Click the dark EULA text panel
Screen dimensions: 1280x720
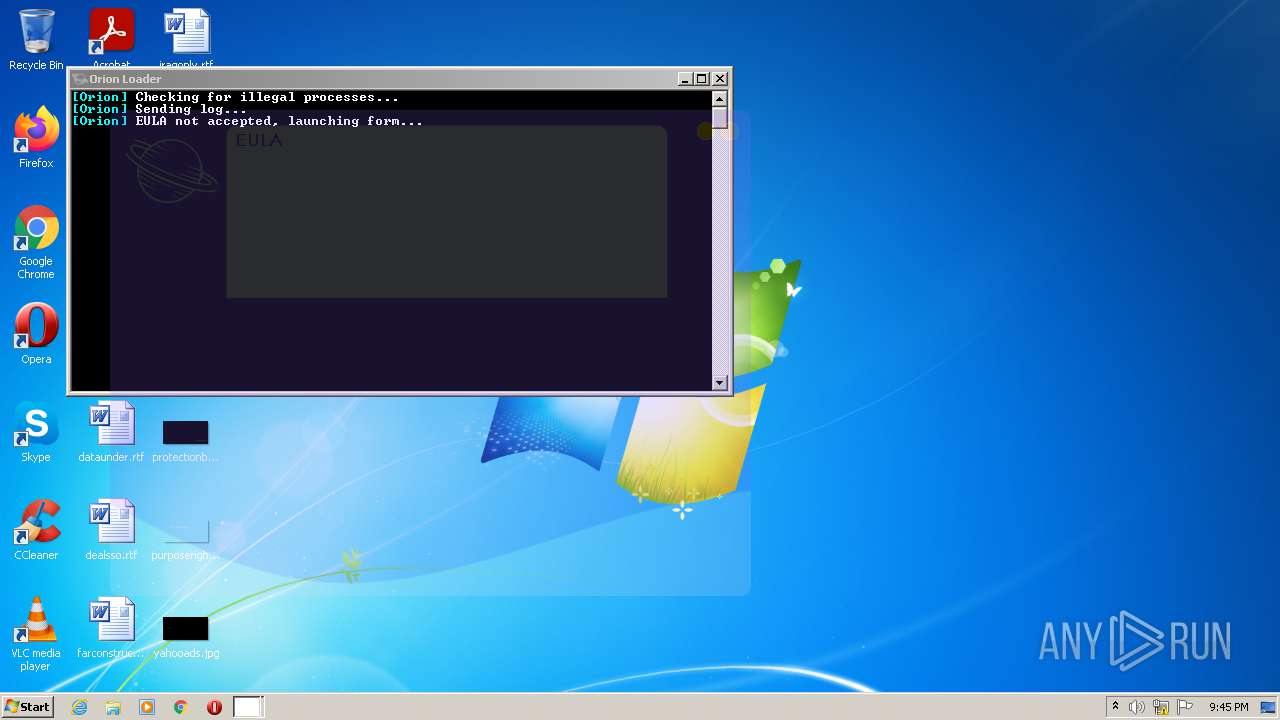click(x=446, y=212)
